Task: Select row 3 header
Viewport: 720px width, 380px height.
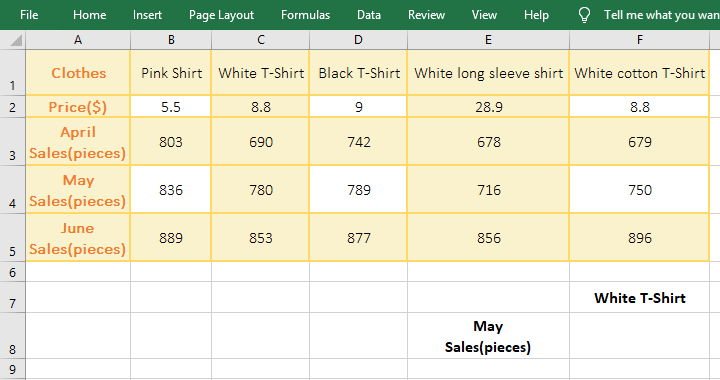Action: coord(13,141)
